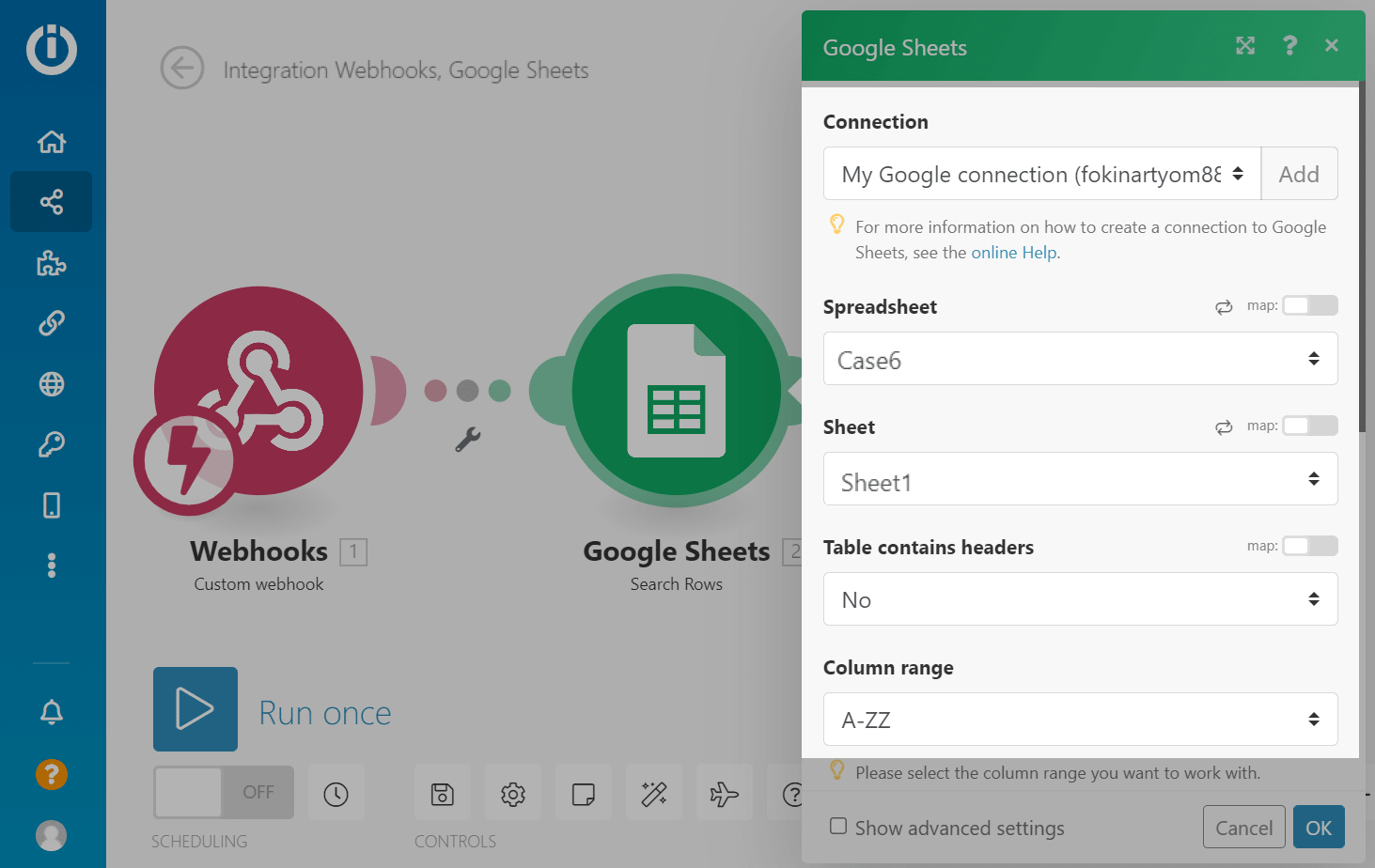Open the Column range A-ZZ dropdown
This screenshot has height=868, width=1375.
tap(1080, 720)
